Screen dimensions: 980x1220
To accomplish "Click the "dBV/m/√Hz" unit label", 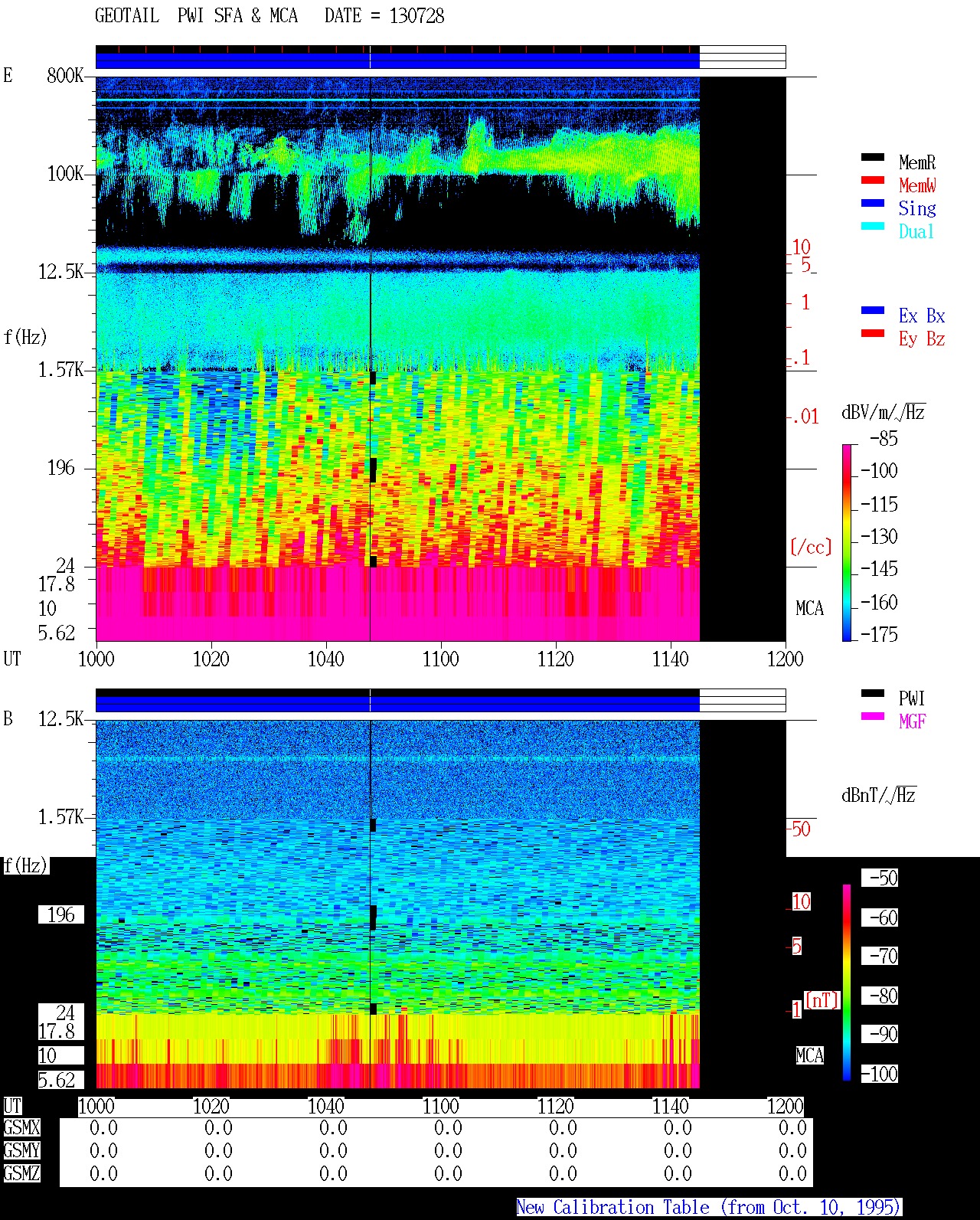I will (x=883, y=412).
